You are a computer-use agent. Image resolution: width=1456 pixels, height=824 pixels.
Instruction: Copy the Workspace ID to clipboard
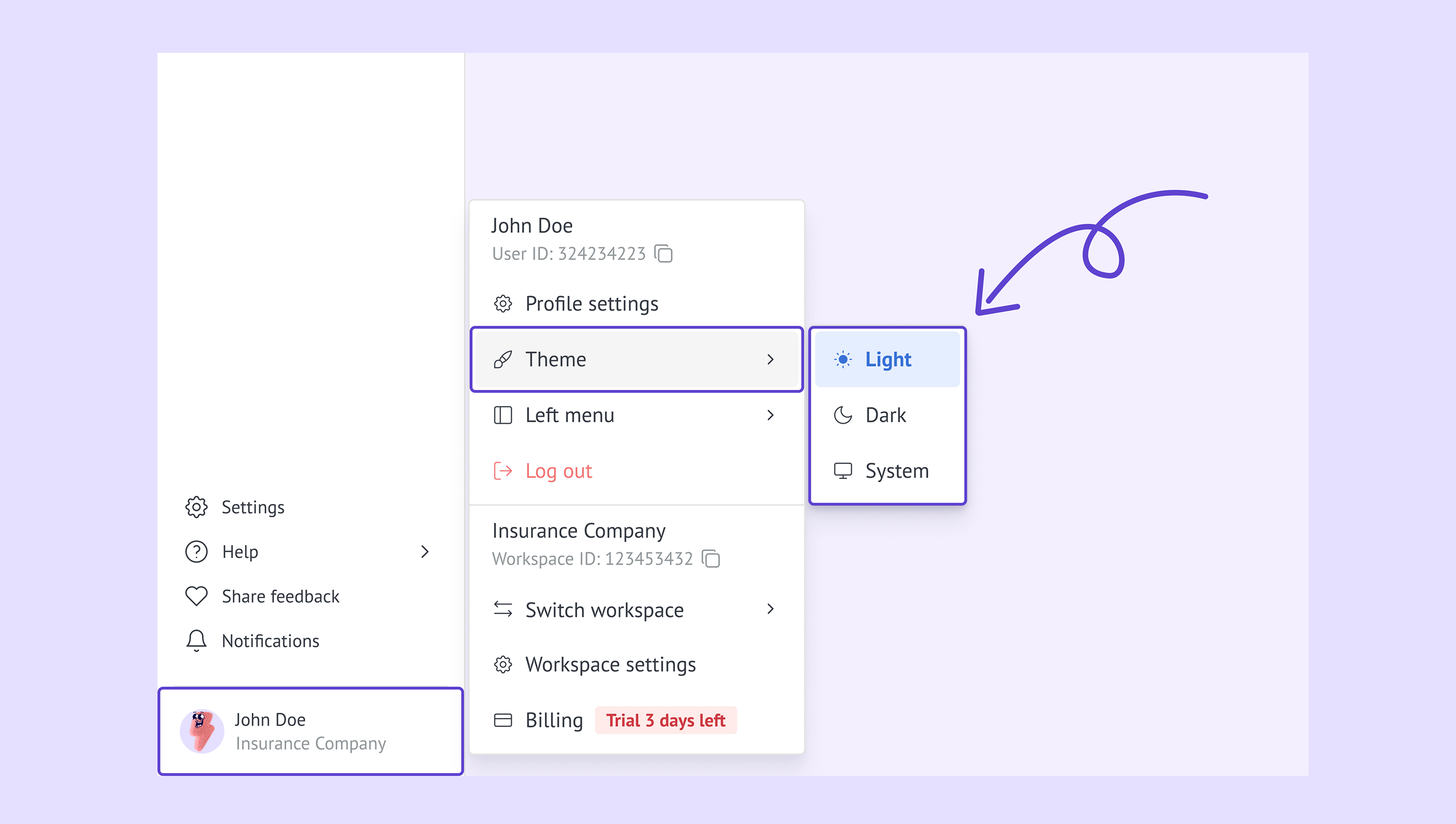coord(710,559)
